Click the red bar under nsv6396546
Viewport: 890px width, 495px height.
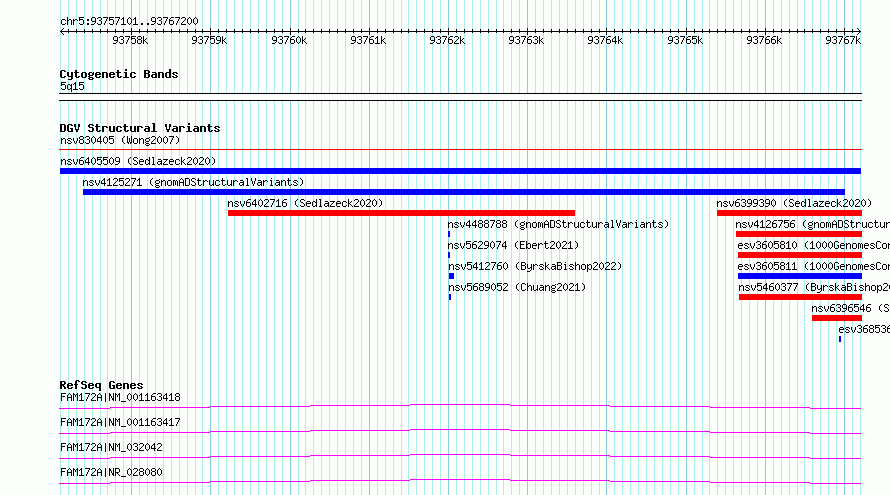point(837,318)
